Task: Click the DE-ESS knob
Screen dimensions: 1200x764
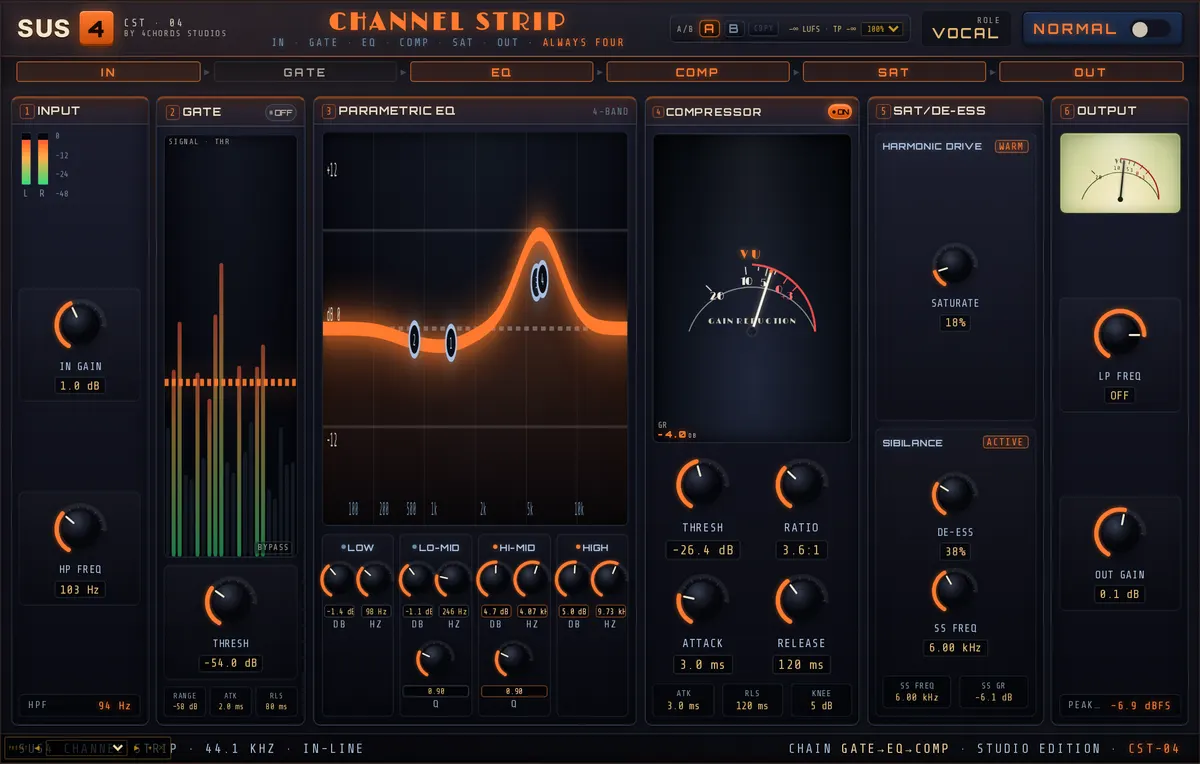Action: click(x=954, y=495)
